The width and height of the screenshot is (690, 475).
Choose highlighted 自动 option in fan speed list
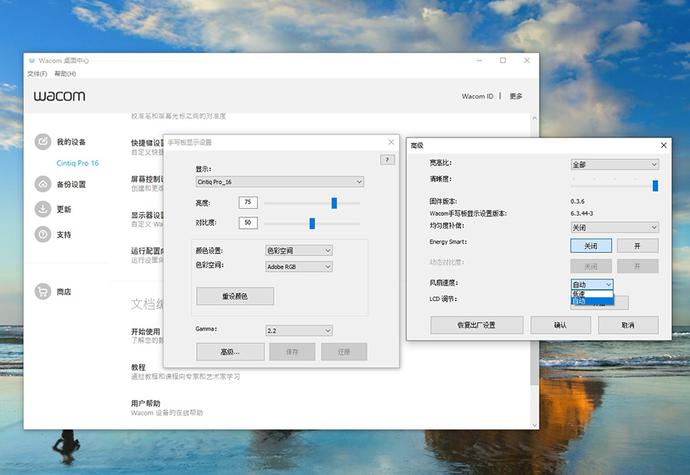(592, 301)
